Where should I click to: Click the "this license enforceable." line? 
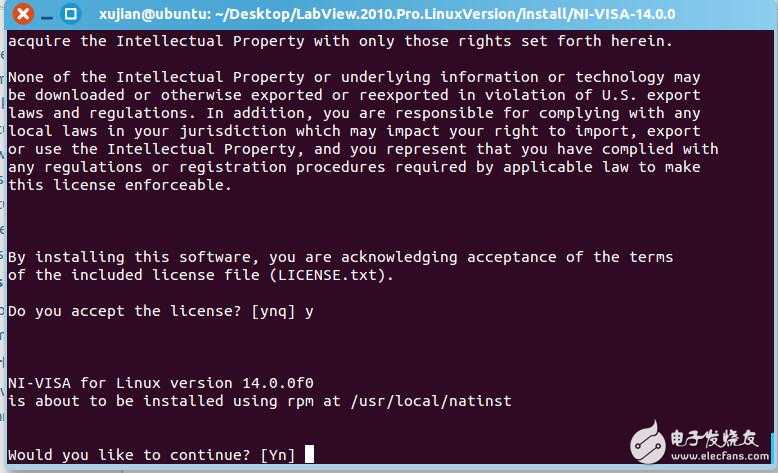tap(120, 185)
